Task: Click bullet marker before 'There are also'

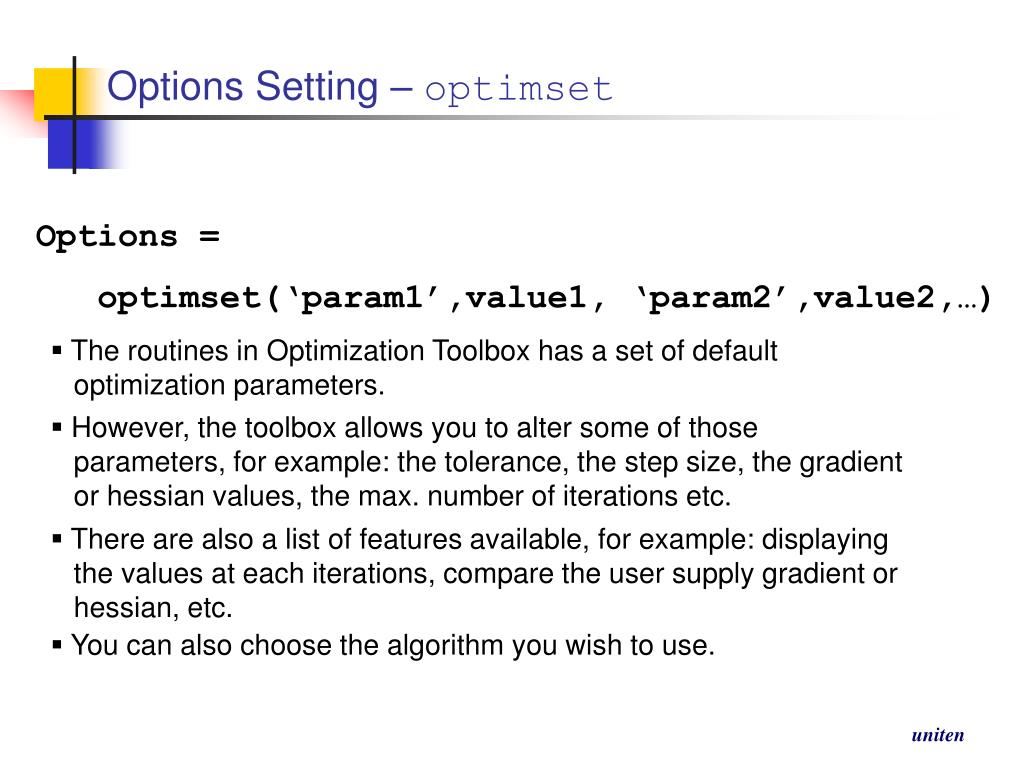Action: [57, 539]
